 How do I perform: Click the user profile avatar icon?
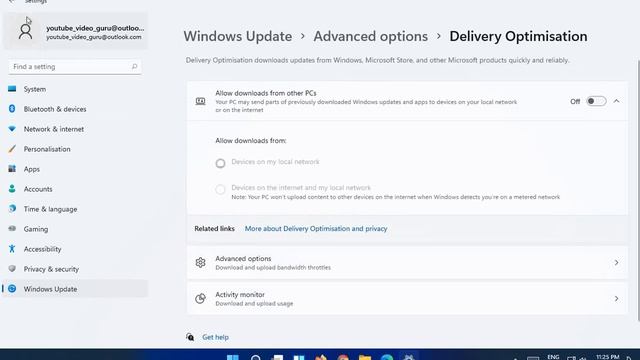pyautogui.click(x=25, y=31)
